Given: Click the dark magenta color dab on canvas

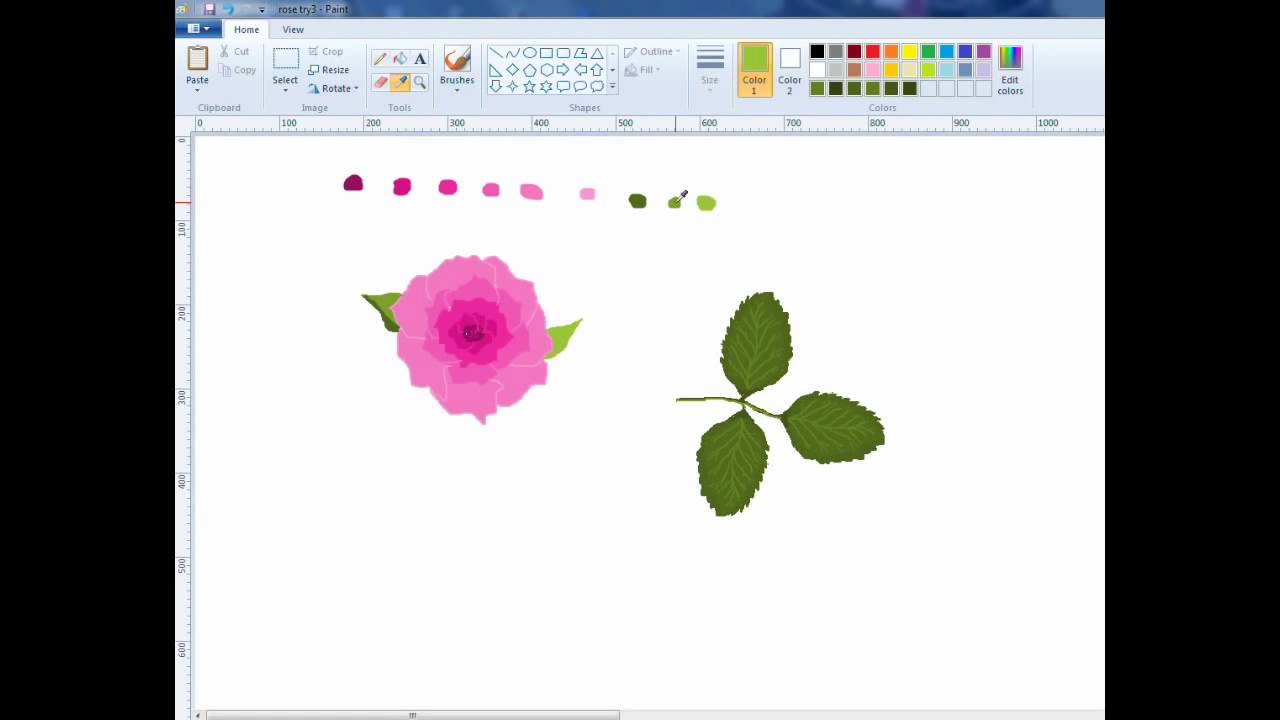Looking at the screenshot, I should [x=353, y=183].
